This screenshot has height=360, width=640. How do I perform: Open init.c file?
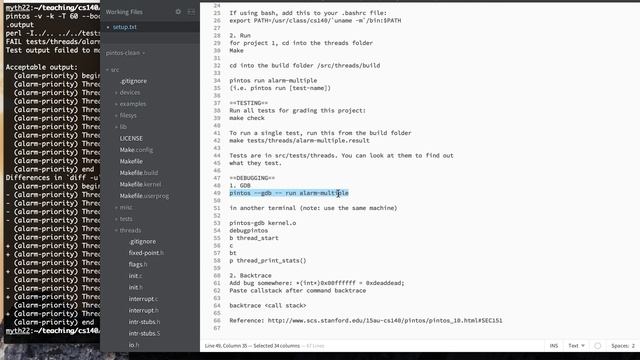coord(135,276)
